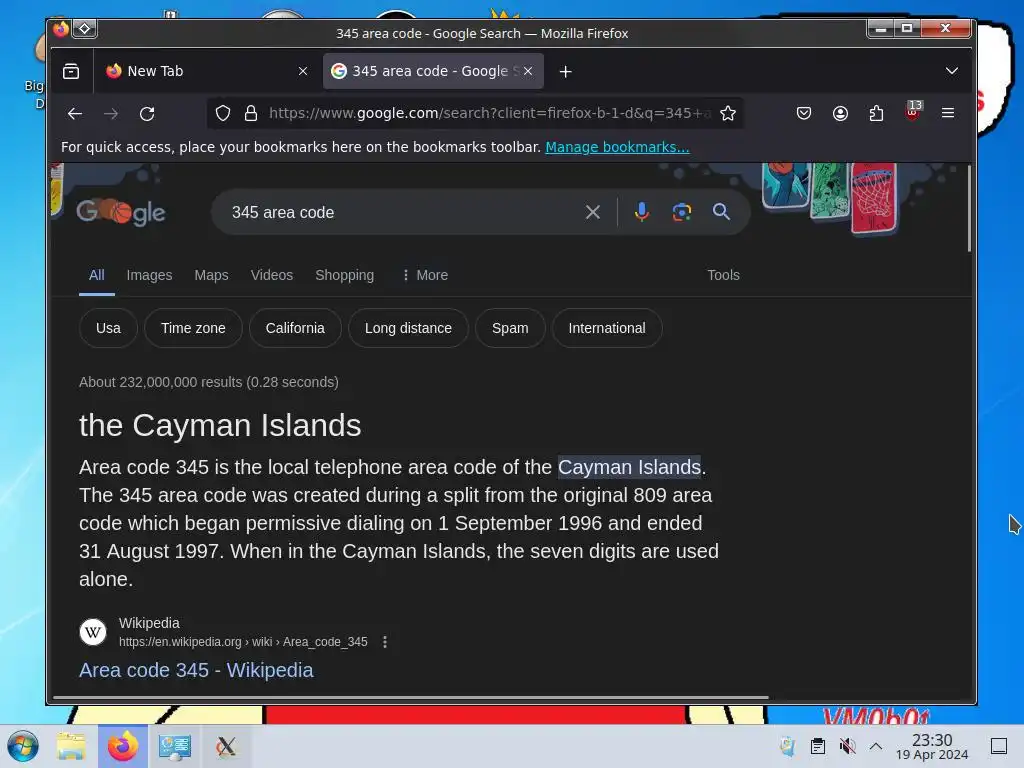1024x768 pixels.
Task: Open the Windows Start menu orb
Action: click(x=22, y=746)
